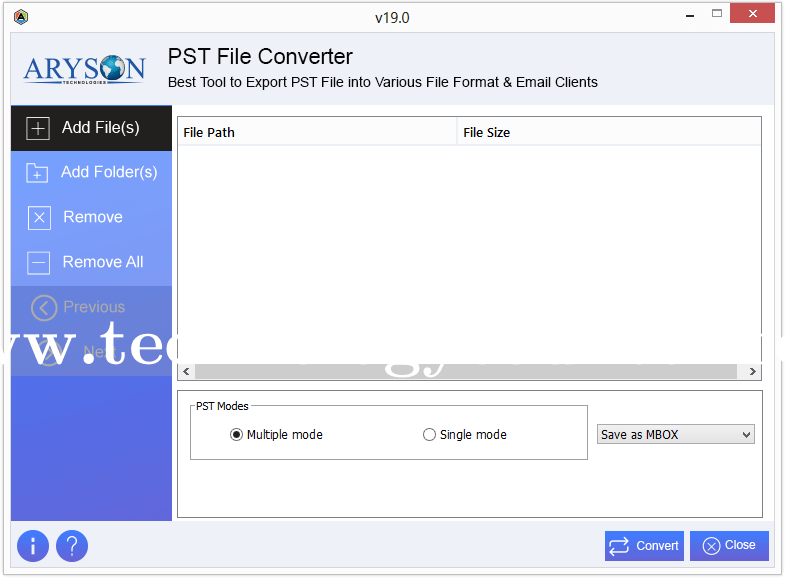
Task: Click the Remove All minus icon
Action: coord(39,263)
